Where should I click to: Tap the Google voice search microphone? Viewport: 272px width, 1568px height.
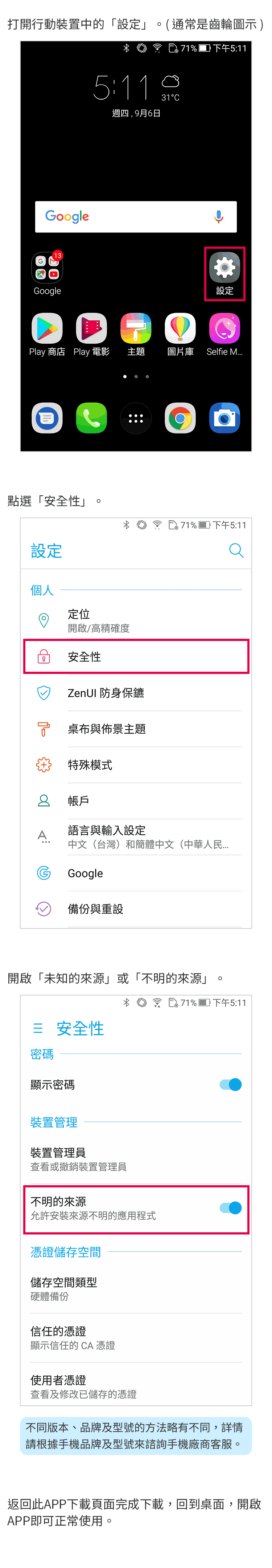218,217
